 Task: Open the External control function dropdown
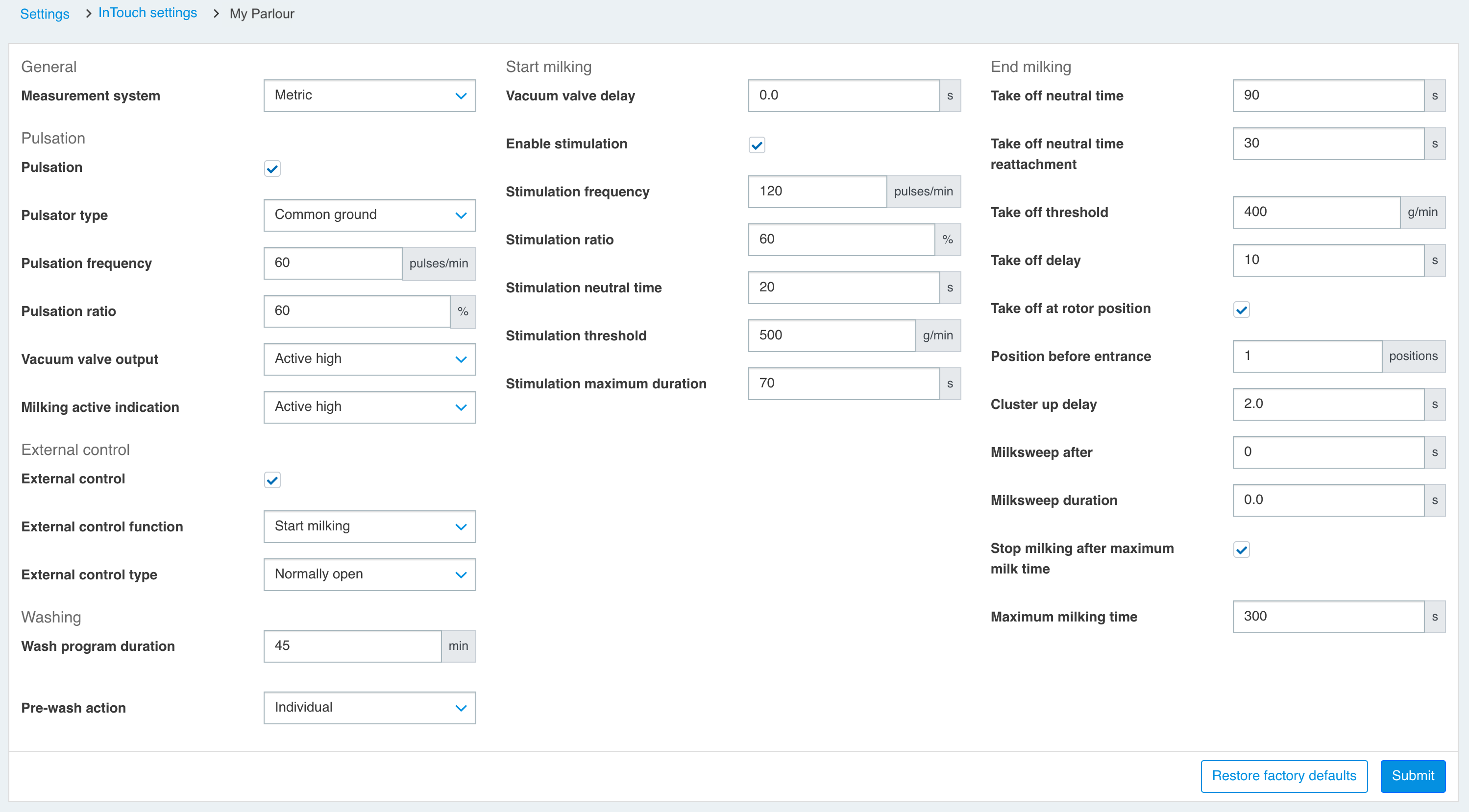tap(369, 526)
